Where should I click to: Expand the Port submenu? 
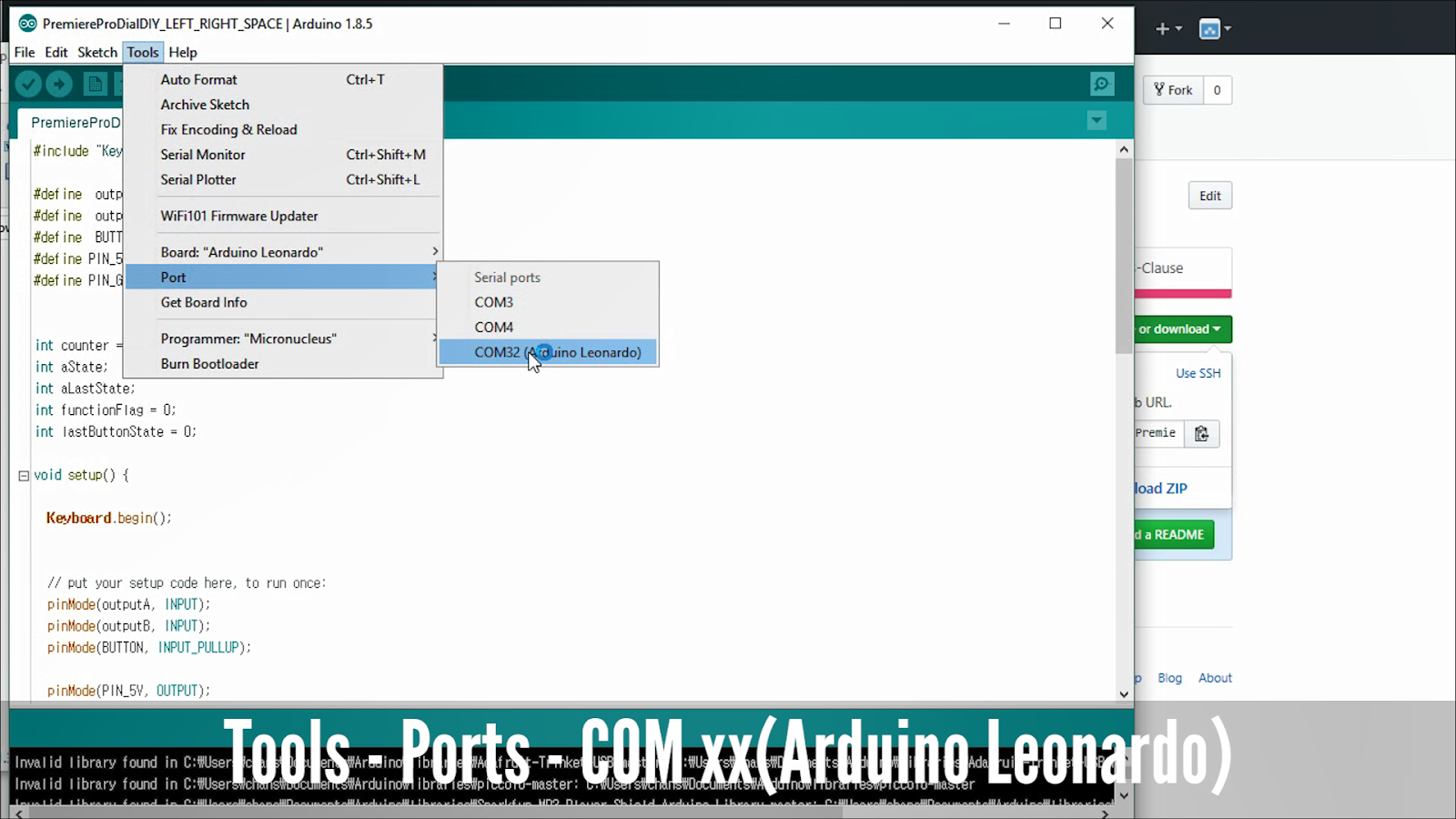(x=282, y=278)
